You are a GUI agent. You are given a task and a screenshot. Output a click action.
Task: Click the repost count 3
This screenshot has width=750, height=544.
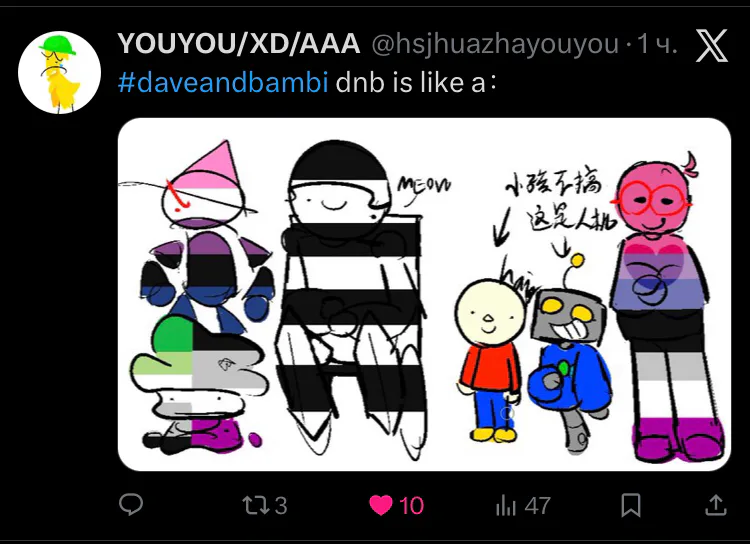click(x=281, y=506)
